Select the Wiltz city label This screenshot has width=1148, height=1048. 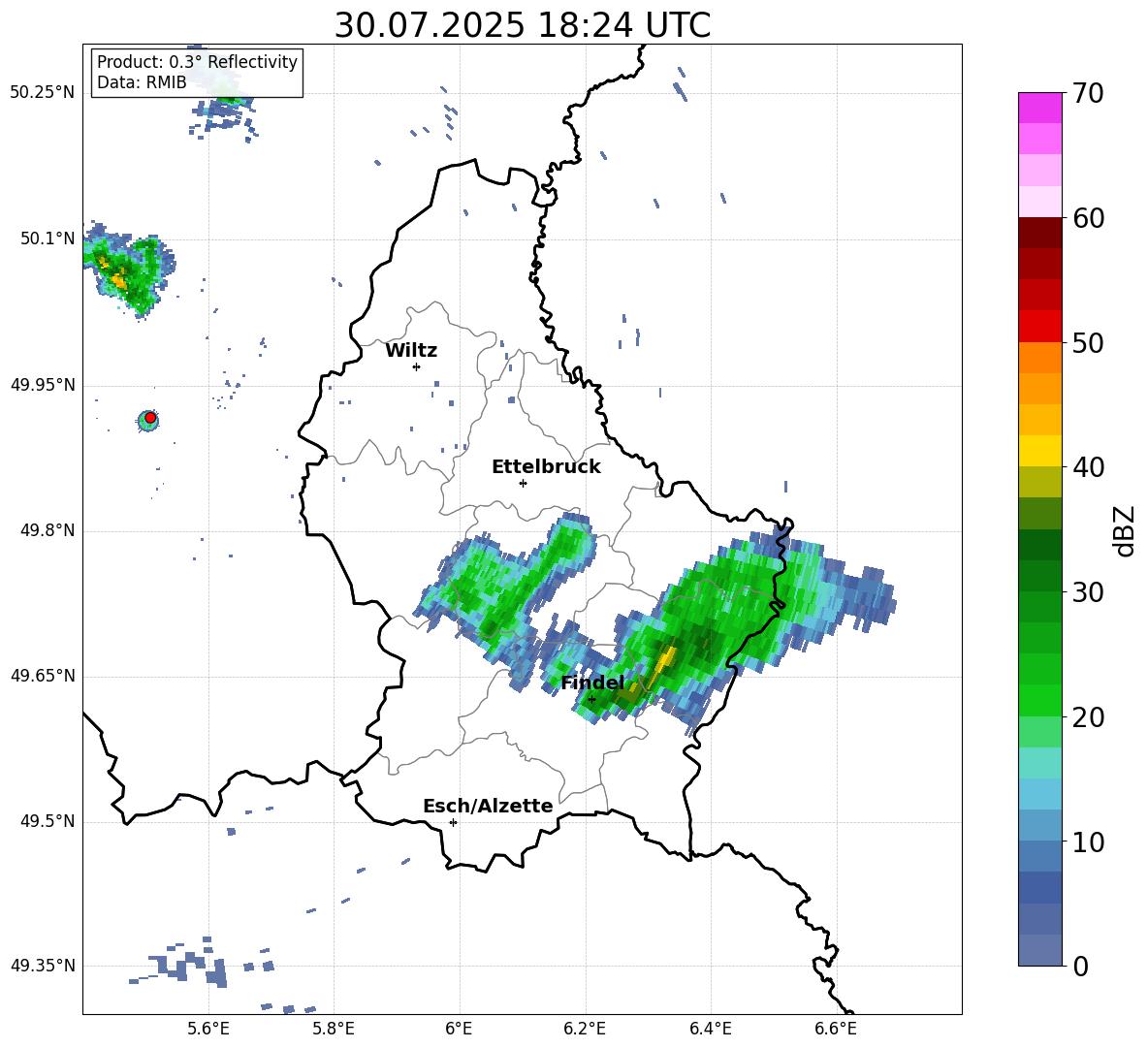coord(411,351)
